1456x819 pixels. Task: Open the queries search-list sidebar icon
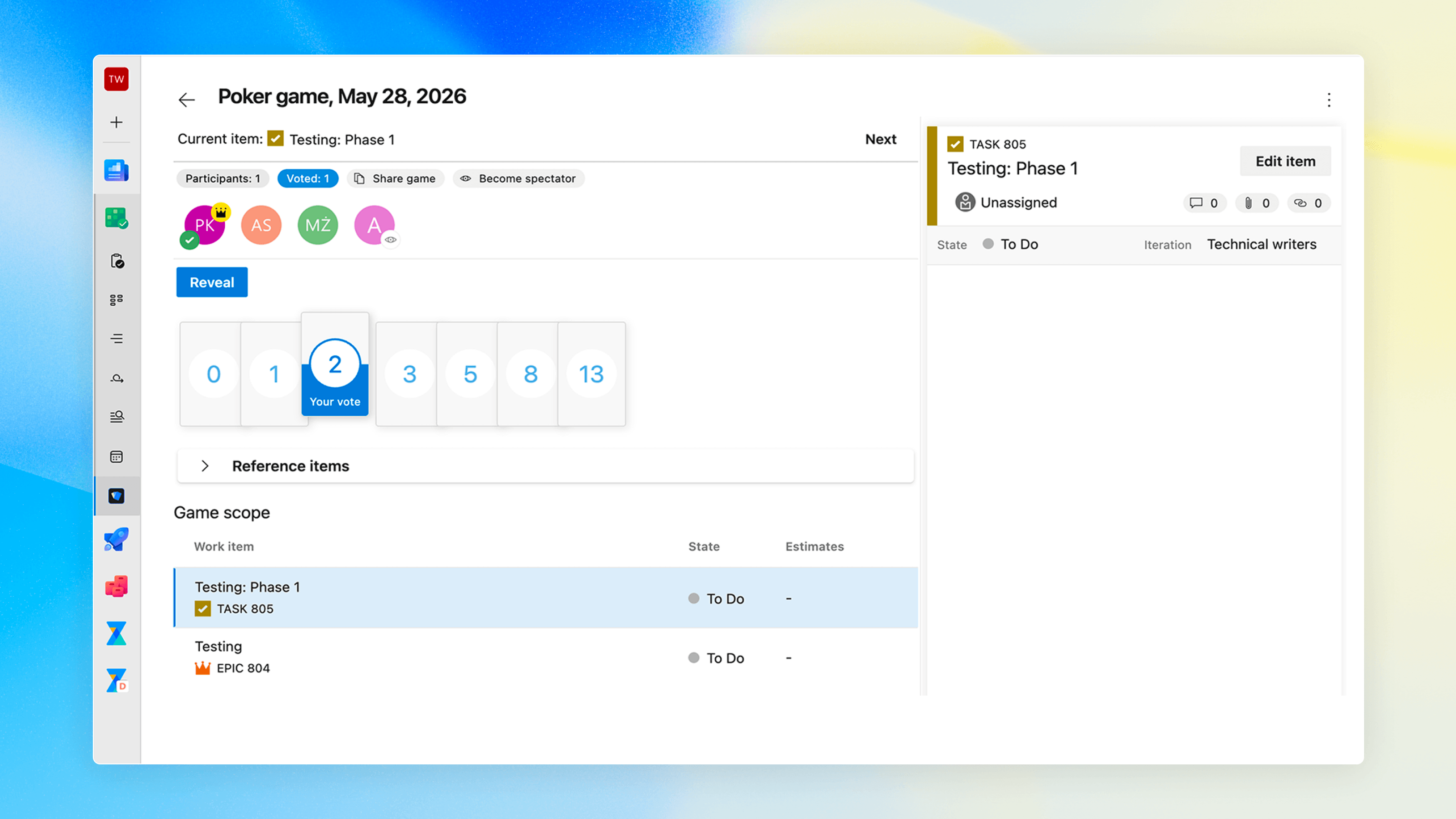point(116,417)
